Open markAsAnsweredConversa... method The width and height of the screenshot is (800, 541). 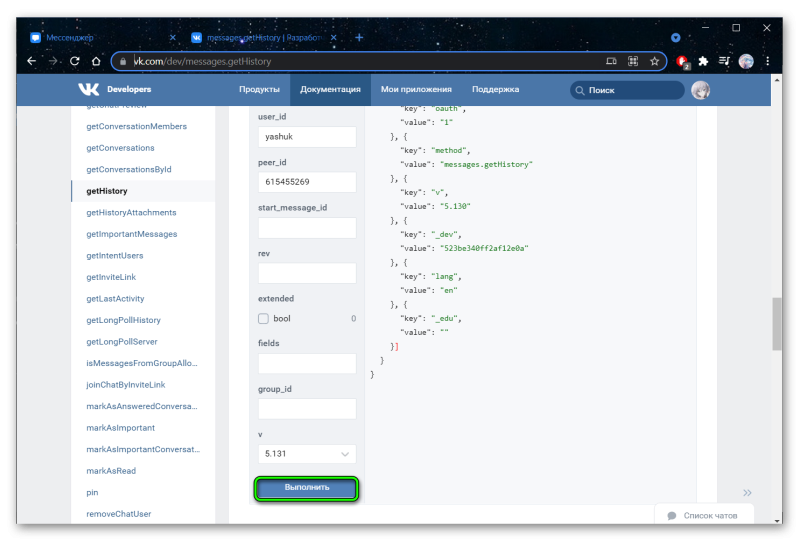click(x=141, y=406)
